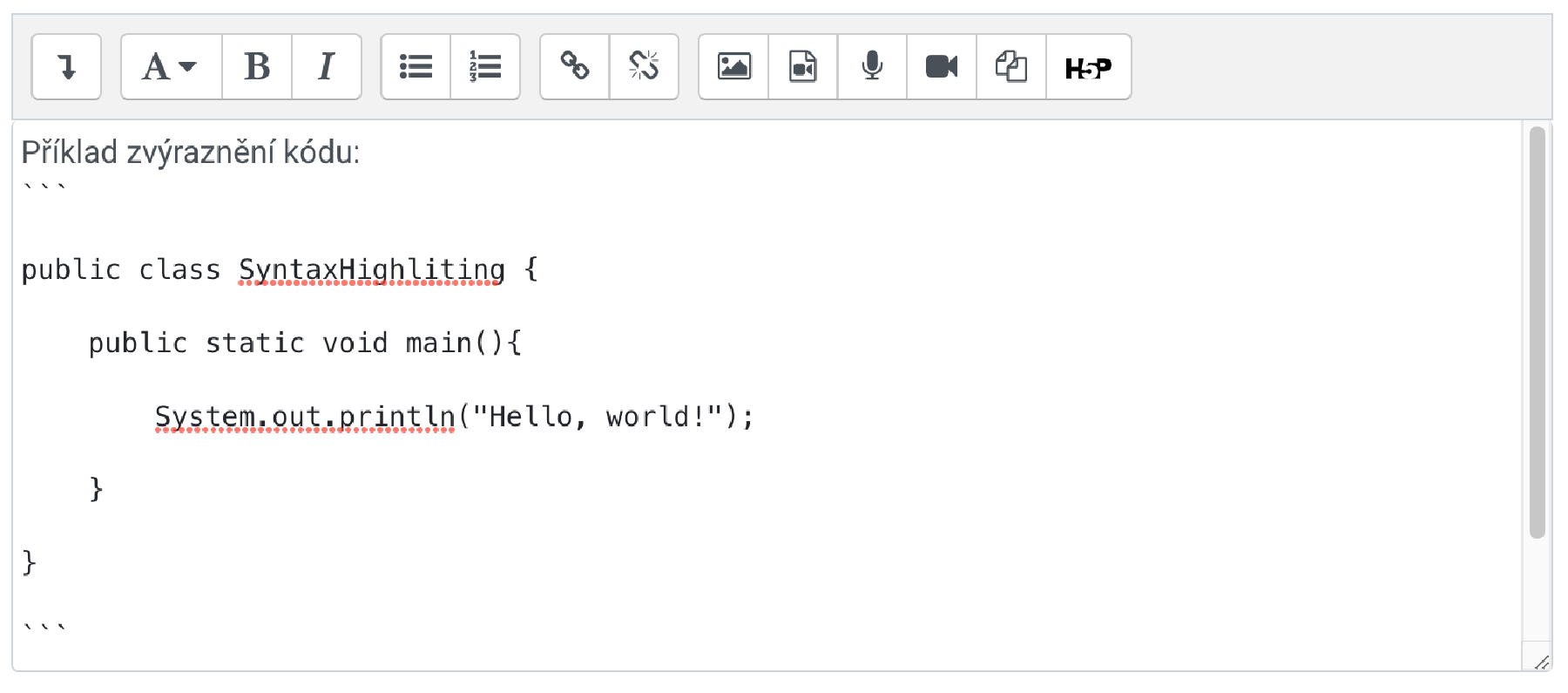Click the misspelled word "SyntaxHighliting"

point(372,269)
